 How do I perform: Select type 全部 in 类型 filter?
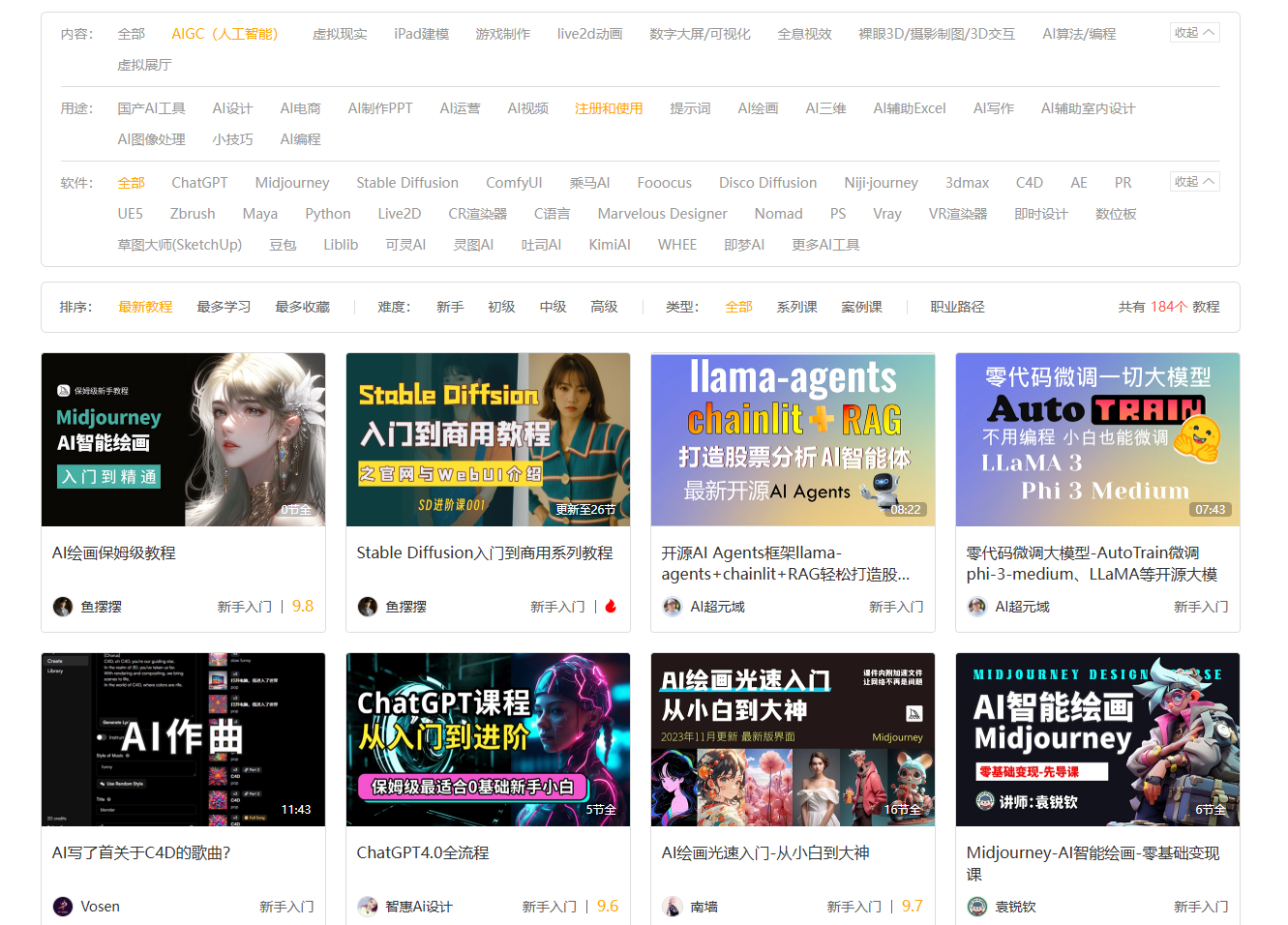(738, 307)
